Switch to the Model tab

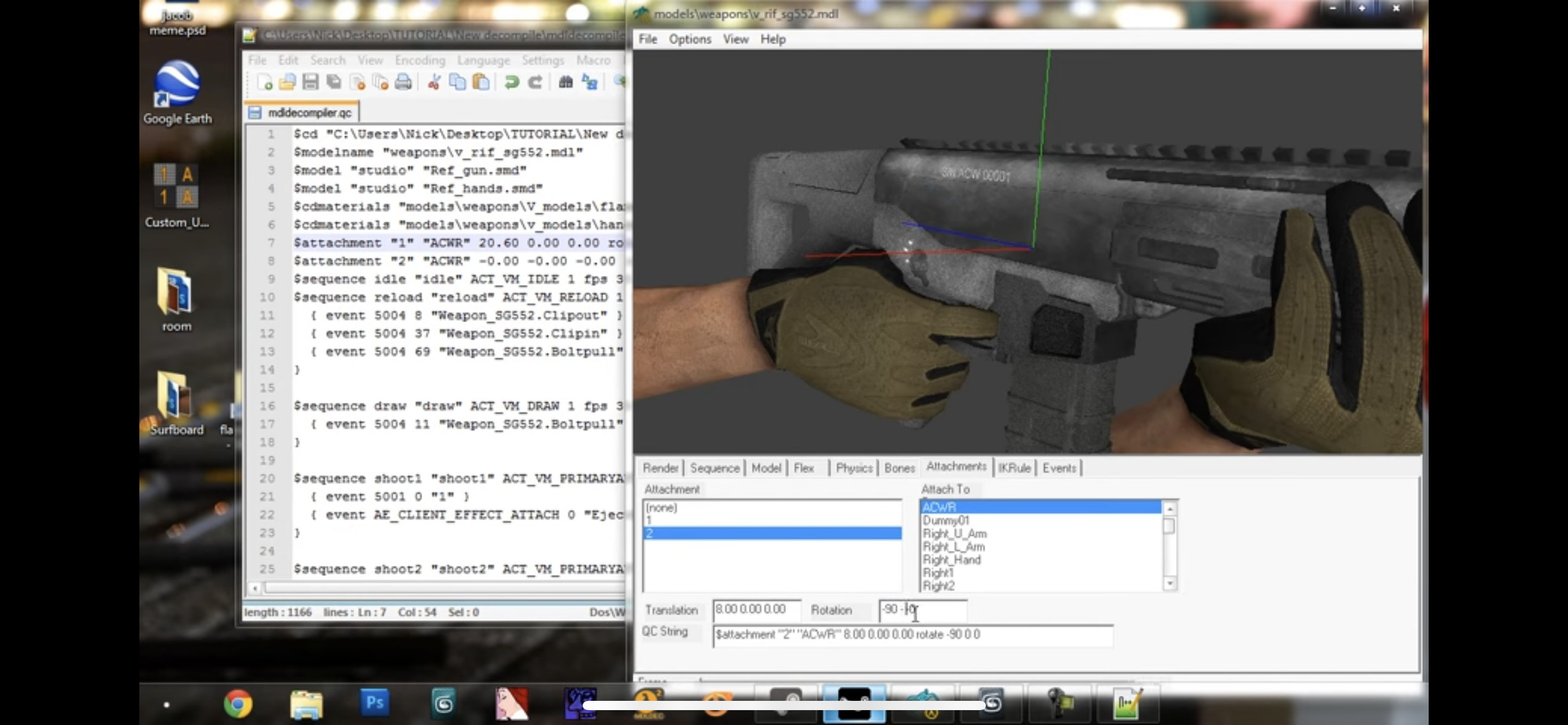point(766,468)
